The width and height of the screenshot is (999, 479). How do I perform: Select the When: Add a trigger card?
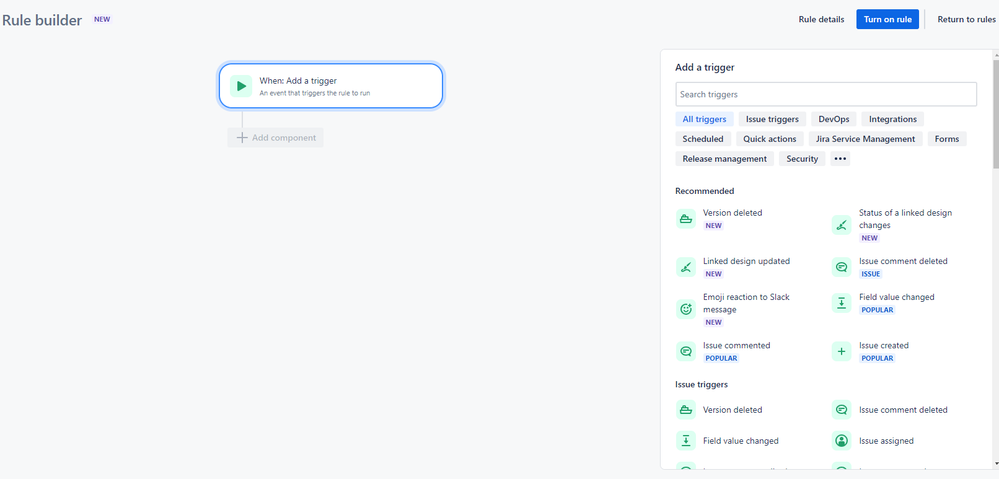(331, 86)
